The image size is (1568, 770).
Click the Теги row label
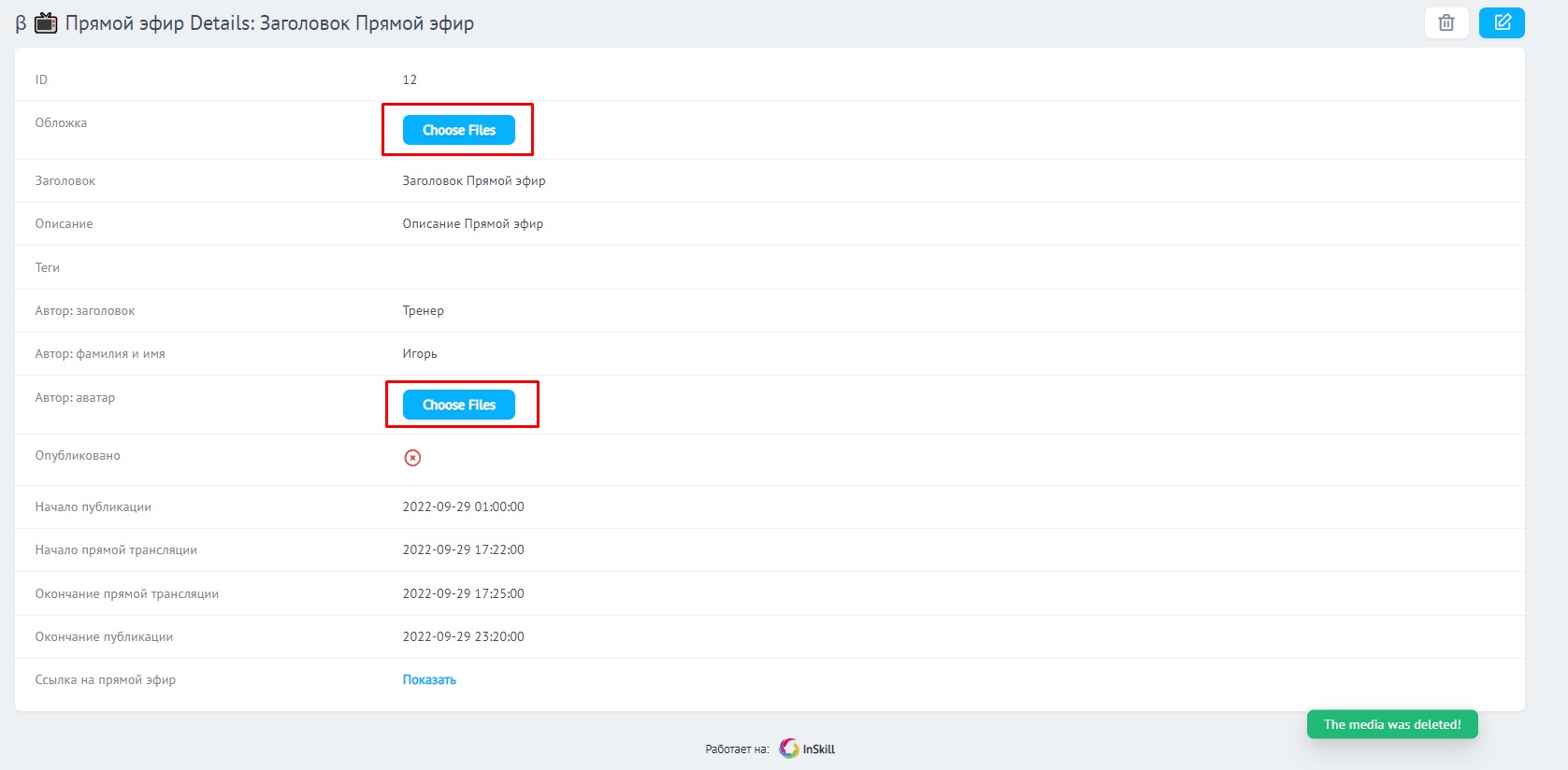(48, 268)
